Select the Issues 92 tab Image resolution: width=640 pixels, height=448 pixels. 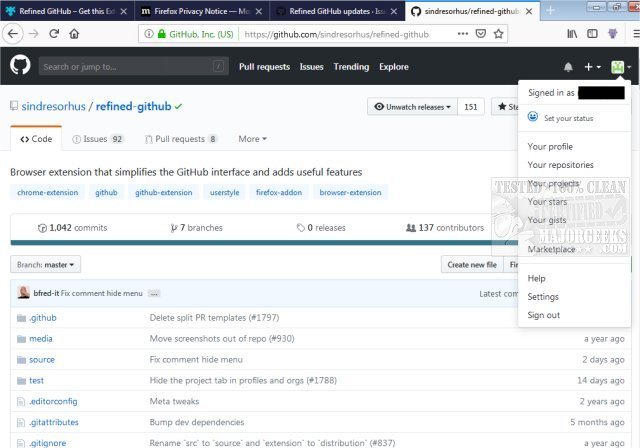(98, 139)
